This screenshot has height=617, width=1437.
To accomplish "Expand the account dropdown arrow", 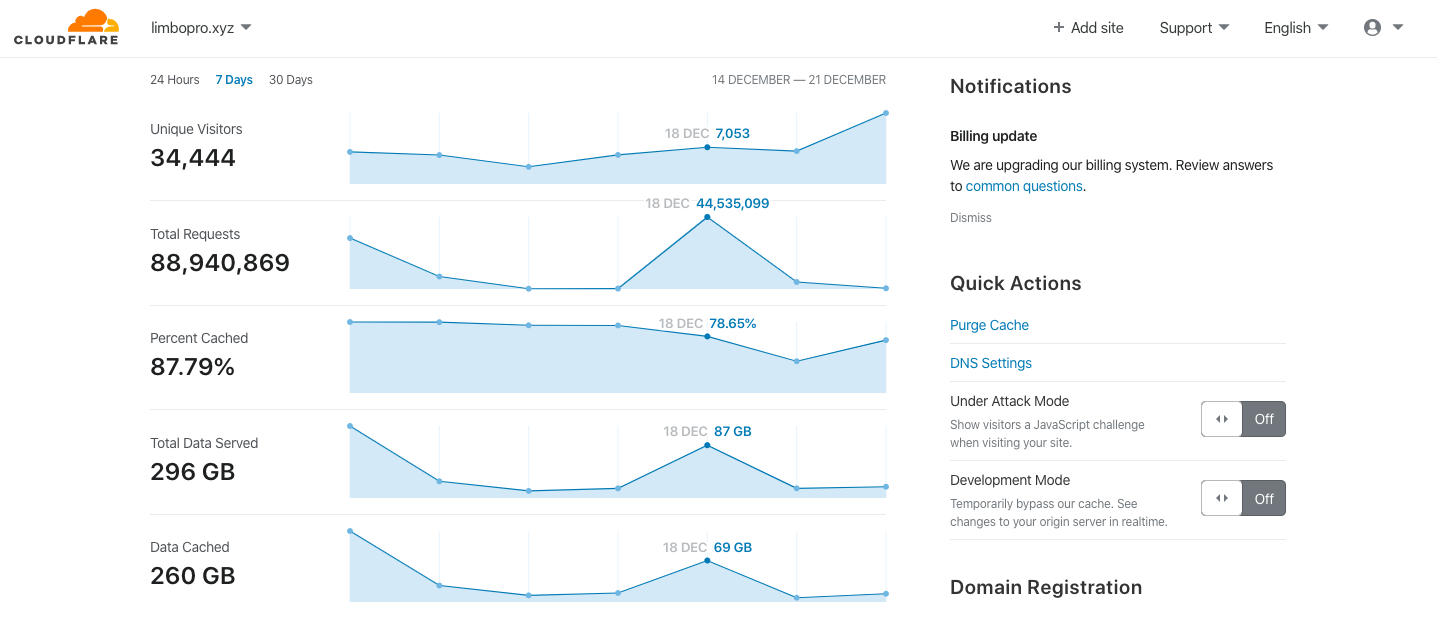I will [x=1398, y=28].
